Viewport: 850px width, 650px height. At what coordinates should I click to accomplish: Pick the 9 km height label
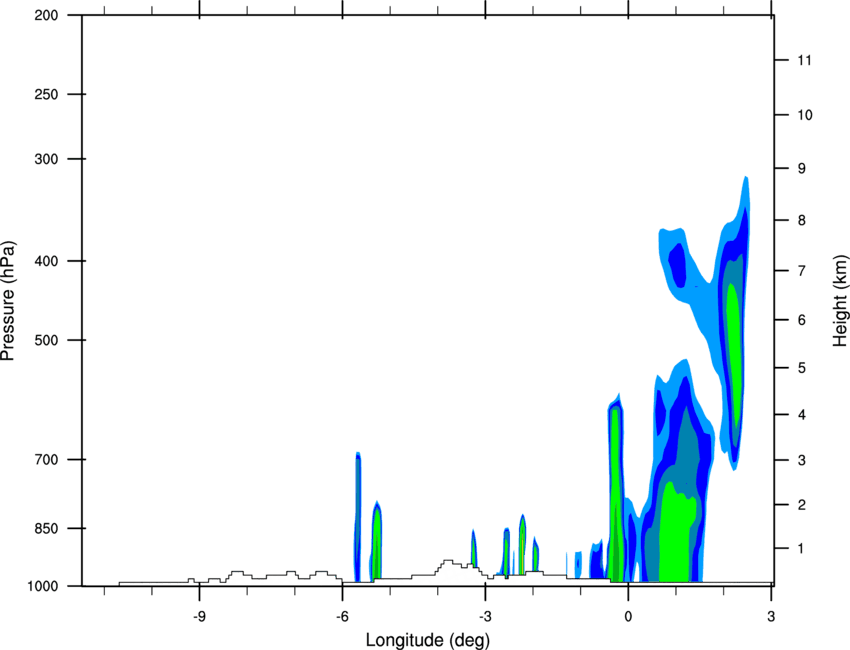pos(801,169)
